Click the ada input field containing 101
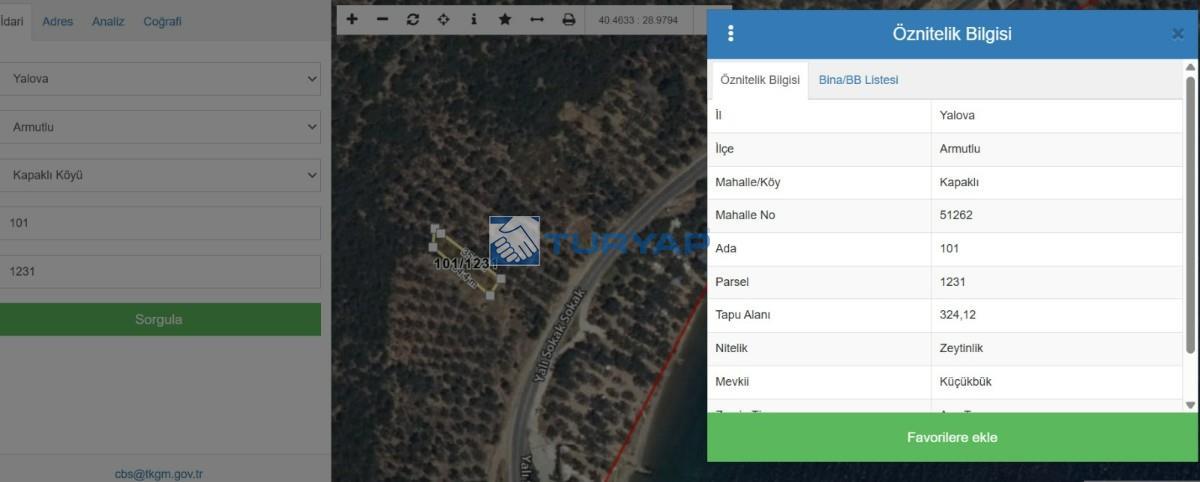Screen dimensions: 1200x482 [x=160, y=223]
